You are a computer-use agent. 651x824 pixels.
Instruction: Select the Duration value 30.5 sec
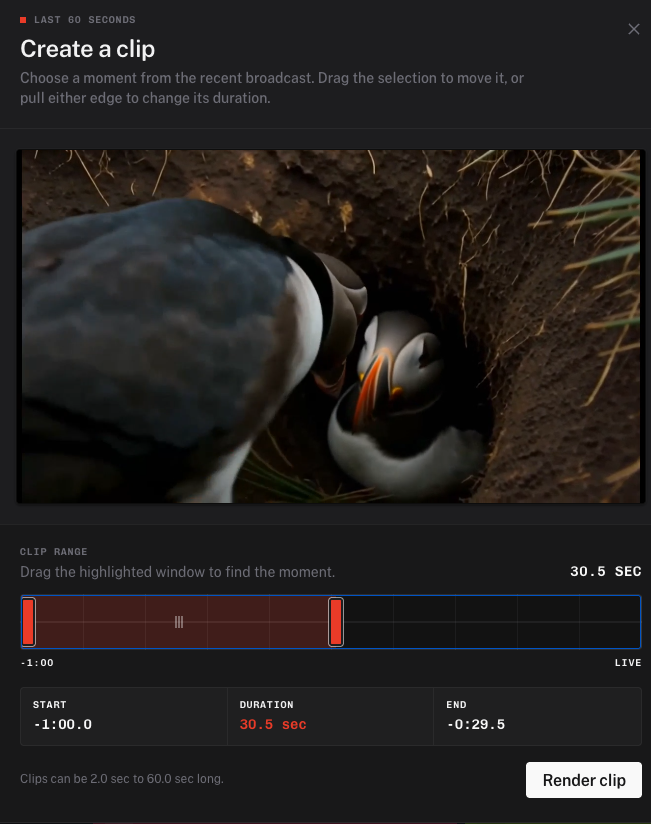click(x=273, y=724)
